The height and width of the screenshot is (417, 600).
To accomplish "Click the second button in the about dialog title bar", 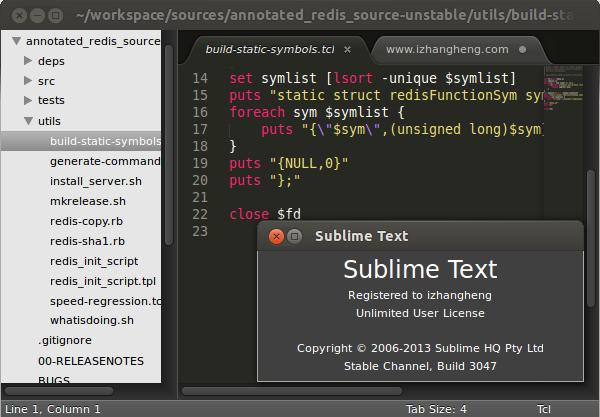I will point(295,236).
